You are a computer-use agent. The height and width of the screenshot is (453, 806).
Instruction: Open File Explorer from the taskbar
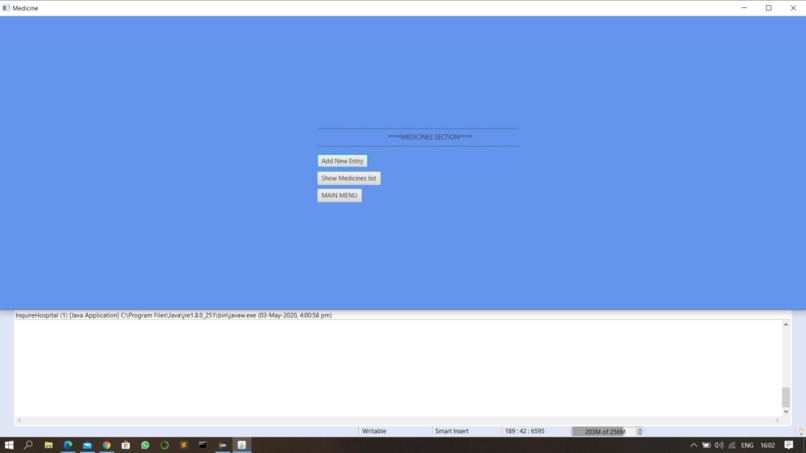pyautogui.click(x=48, y=445)
